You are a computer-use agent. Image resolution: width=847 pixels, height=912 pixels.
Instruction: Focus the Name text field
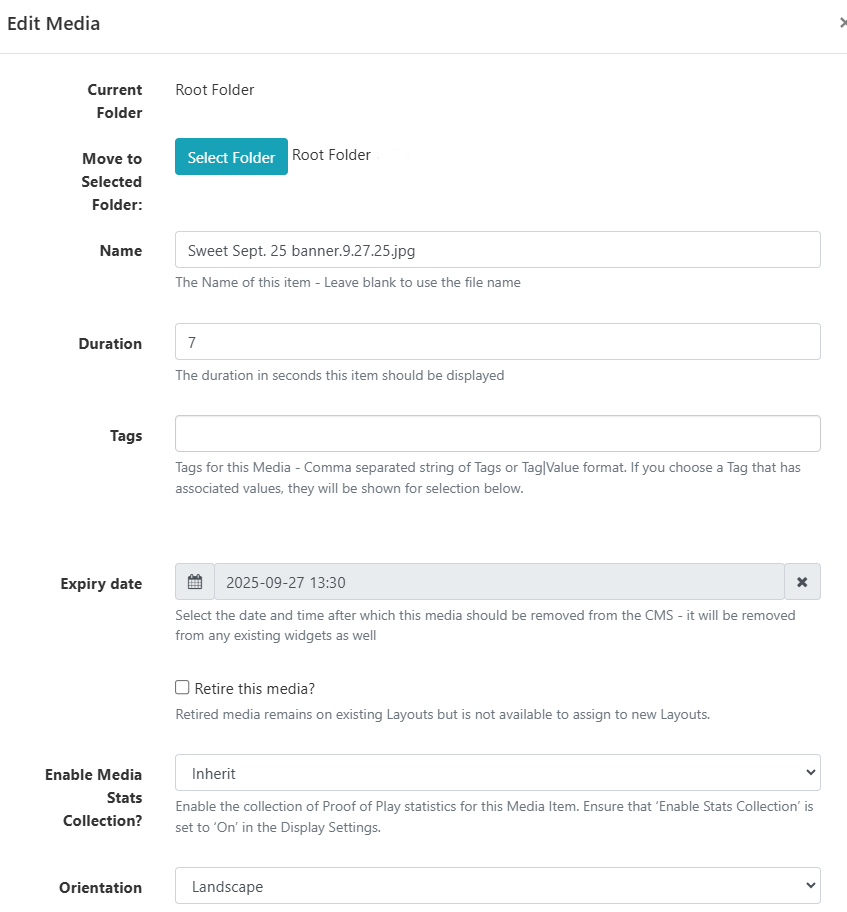[x=497, y=250]
